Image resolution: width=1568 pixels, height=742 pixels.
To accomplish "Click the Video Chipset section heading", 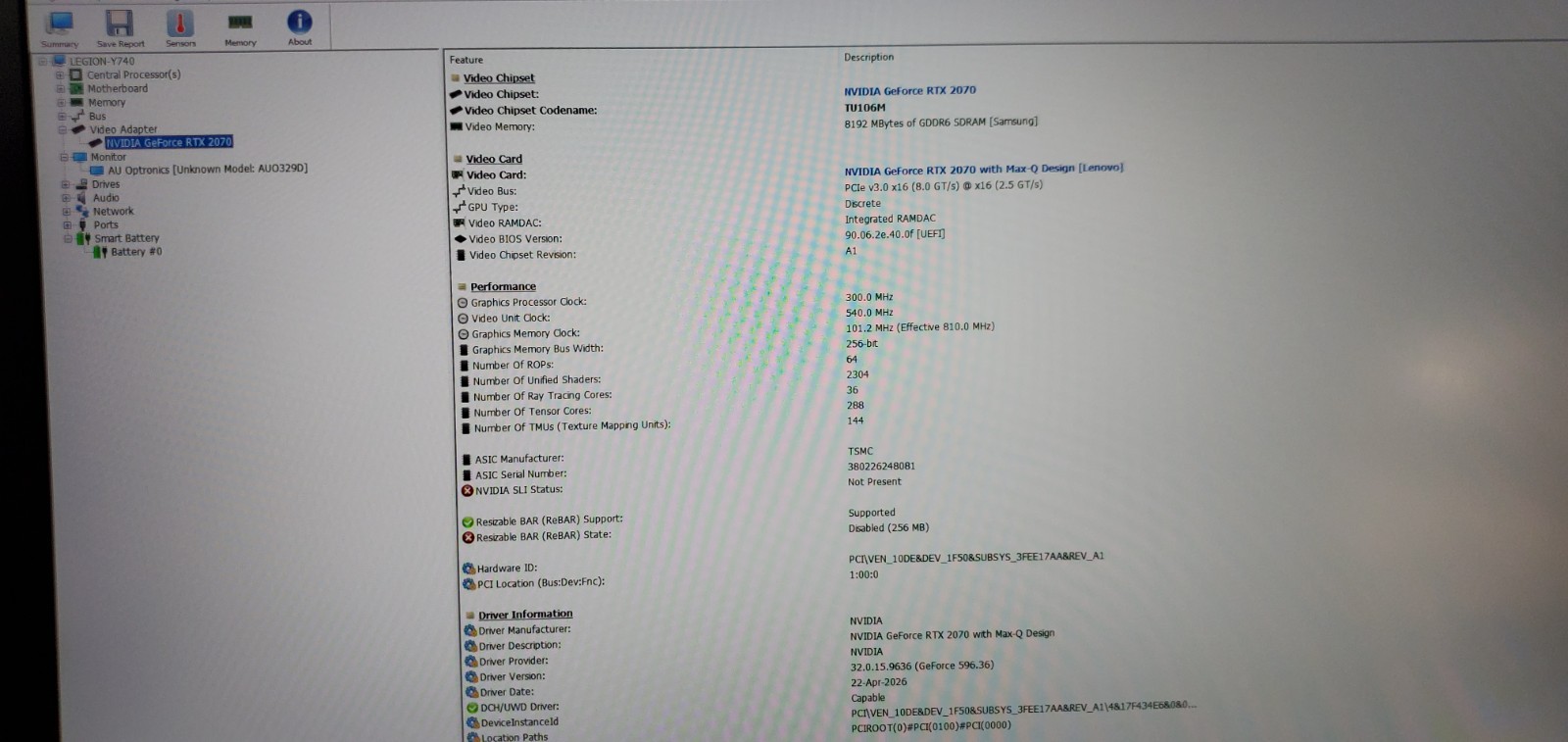I will click(499, 78).
